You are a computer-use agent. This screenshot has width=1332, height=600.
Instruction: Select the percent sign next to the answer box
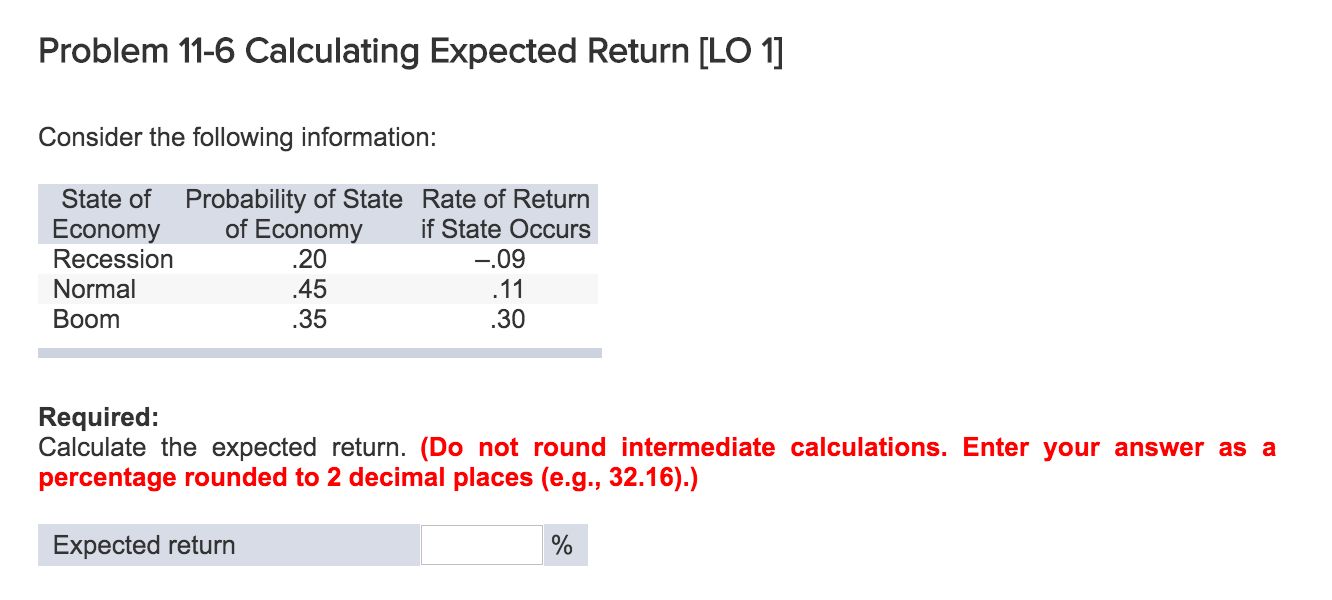tap(563, 545)
